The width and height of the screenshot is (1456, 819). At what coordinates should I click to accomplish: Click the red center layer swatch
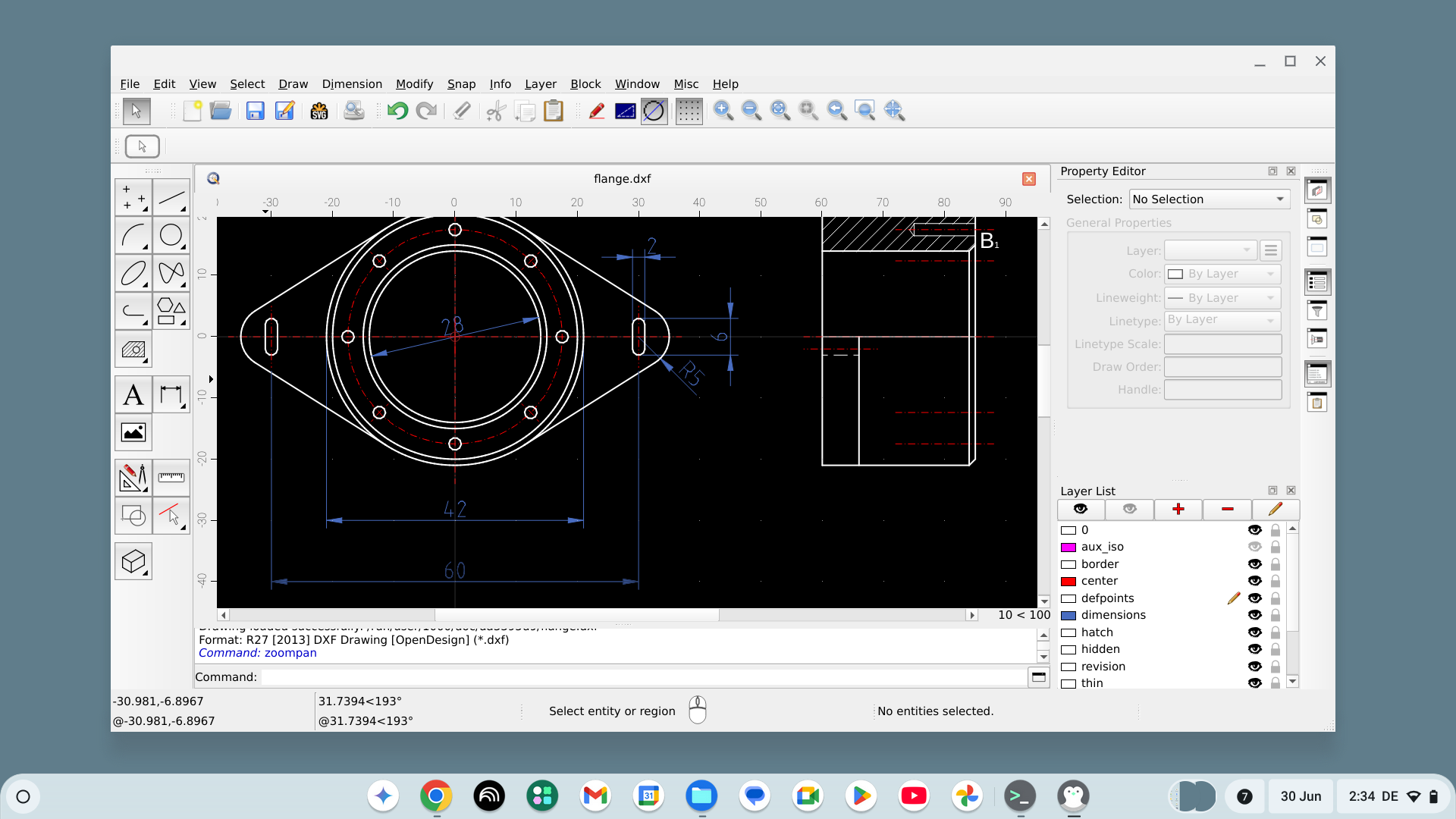(x=1068, y=582)
